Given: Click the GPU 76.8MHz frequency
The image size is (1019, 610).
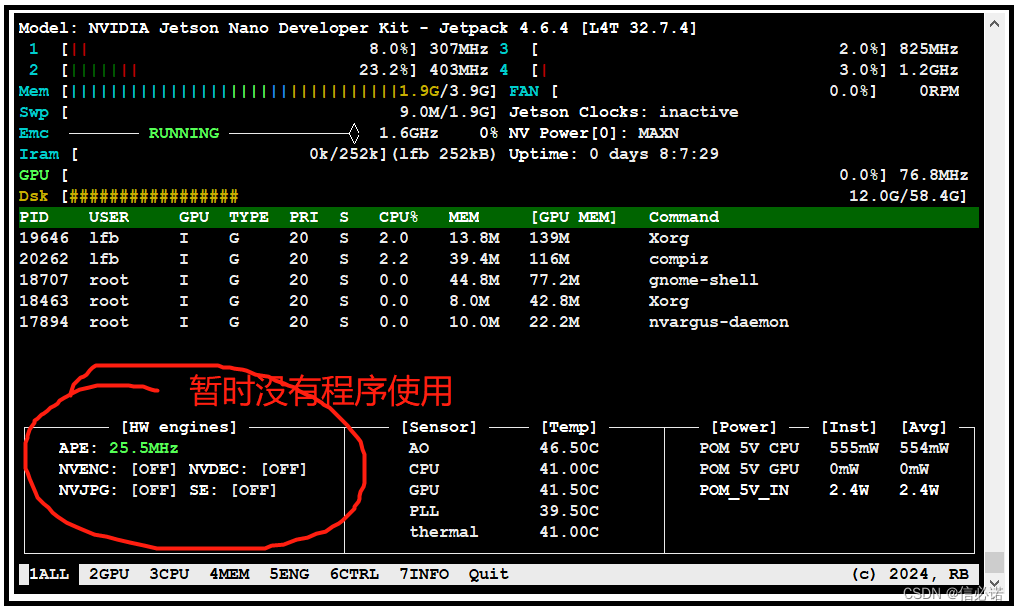Looking at the screenshot, I should 934,175.
